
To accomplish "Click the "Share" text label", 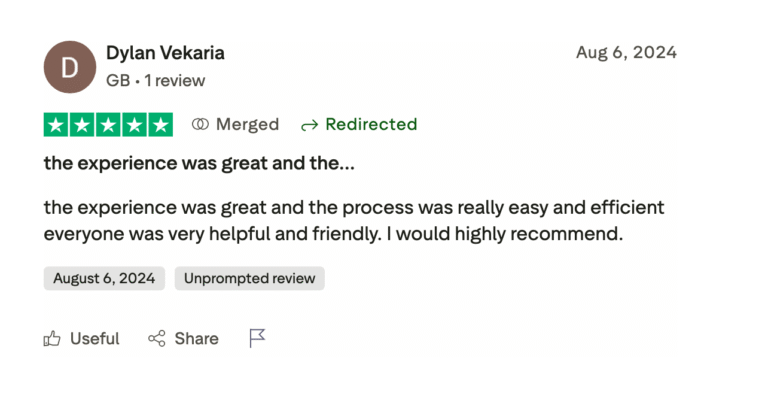I will click(x=196, y=339).
